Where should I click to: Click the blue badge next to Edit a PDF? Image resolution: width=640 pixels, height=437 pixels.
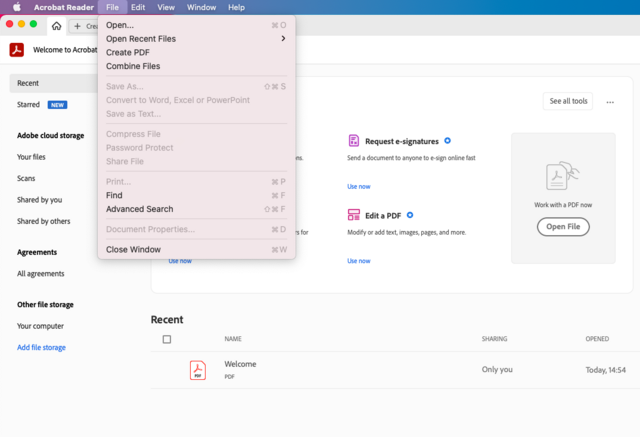coord(410,215)
